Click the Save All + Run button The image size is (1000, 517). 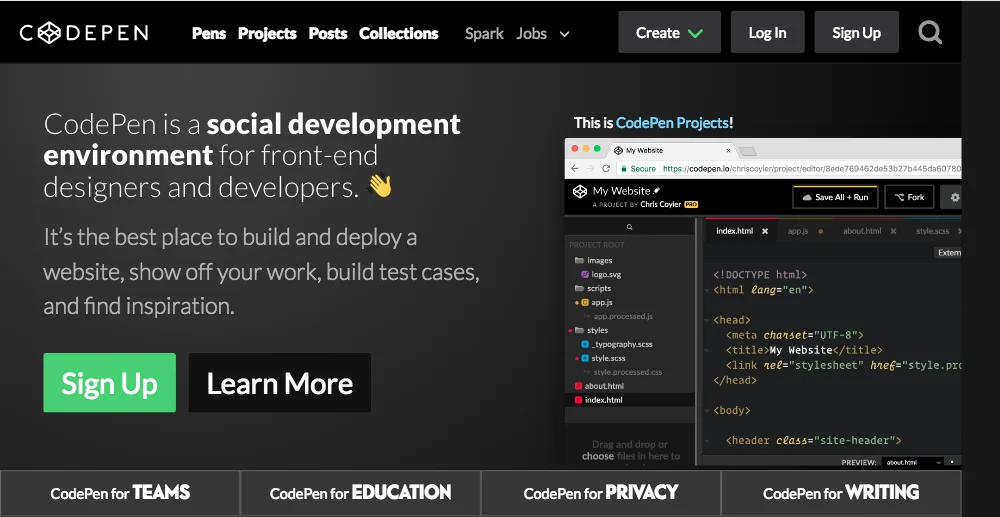pos(835,197)
